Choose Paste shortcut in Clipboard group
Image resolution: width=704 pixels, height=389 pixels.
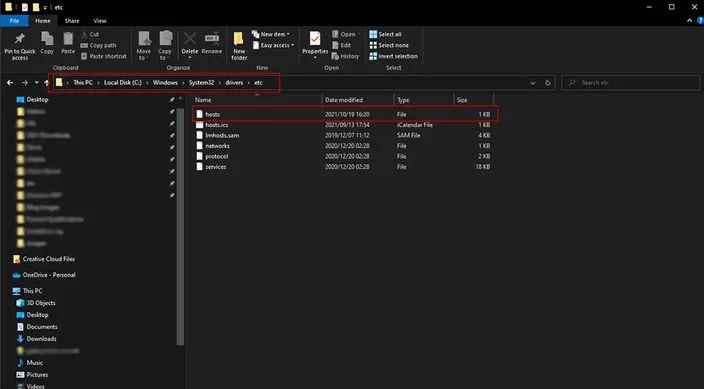click(x=103, y=56)
